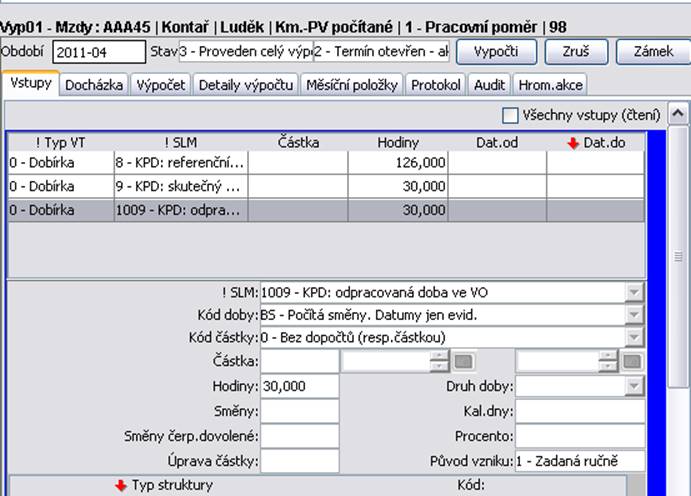Click the gray icon button above Druh doby arrow
Viewport: 691px width, 496px height.
[632, 362]
